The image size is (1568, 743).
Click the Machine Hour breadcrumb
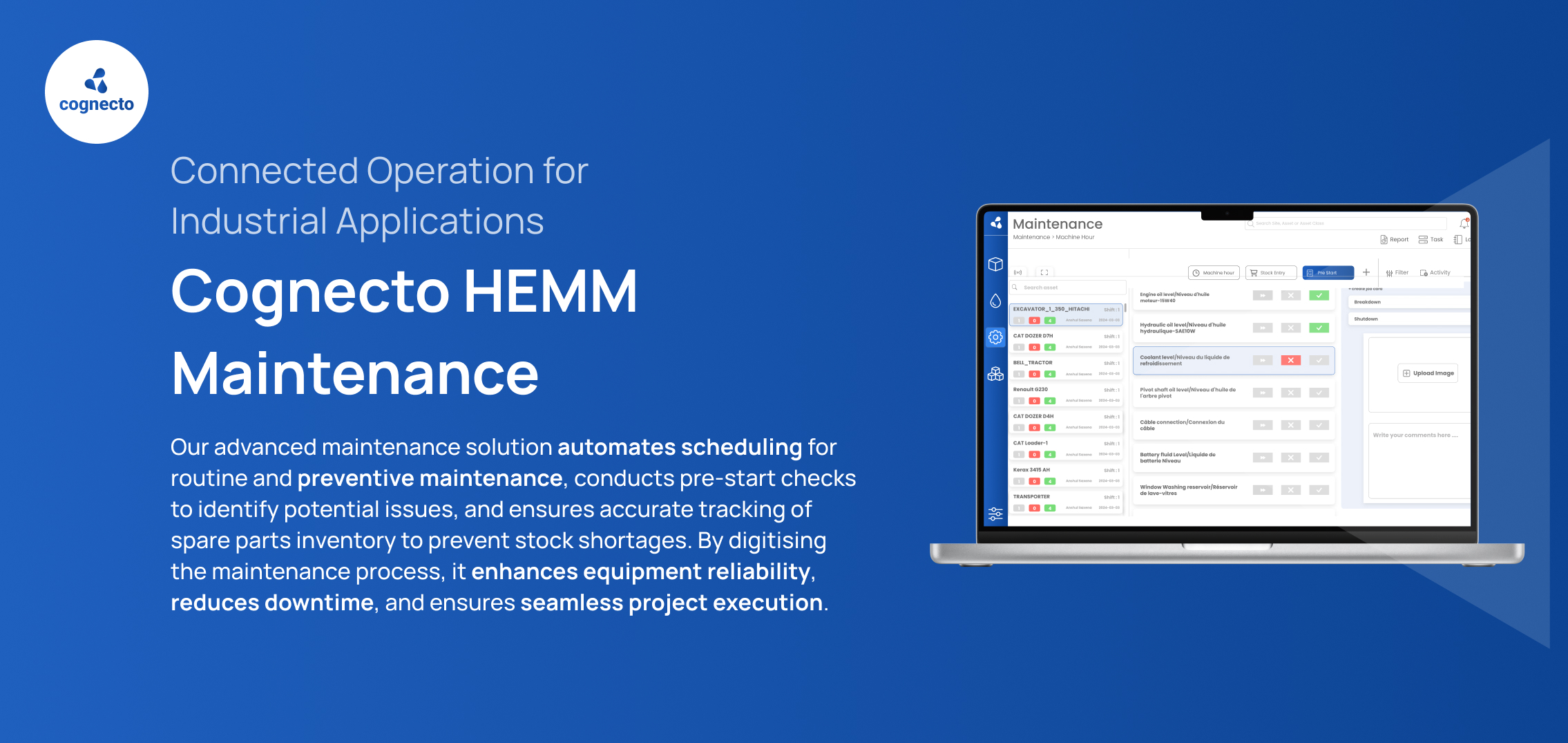point(1075,237)
